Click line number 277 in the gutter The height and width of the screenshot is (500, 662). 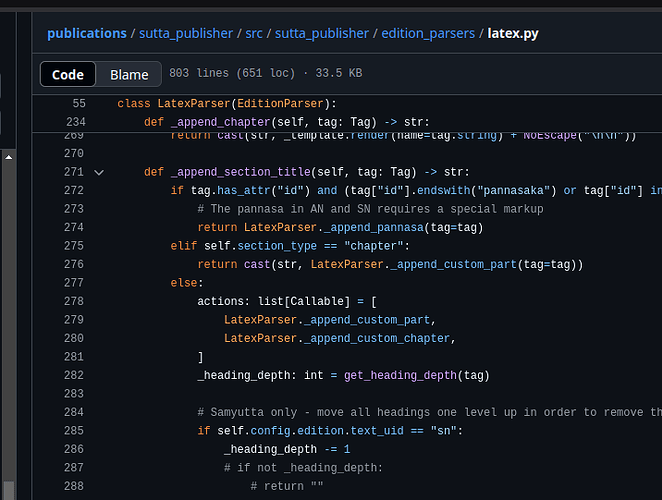(x=74, y=283)
